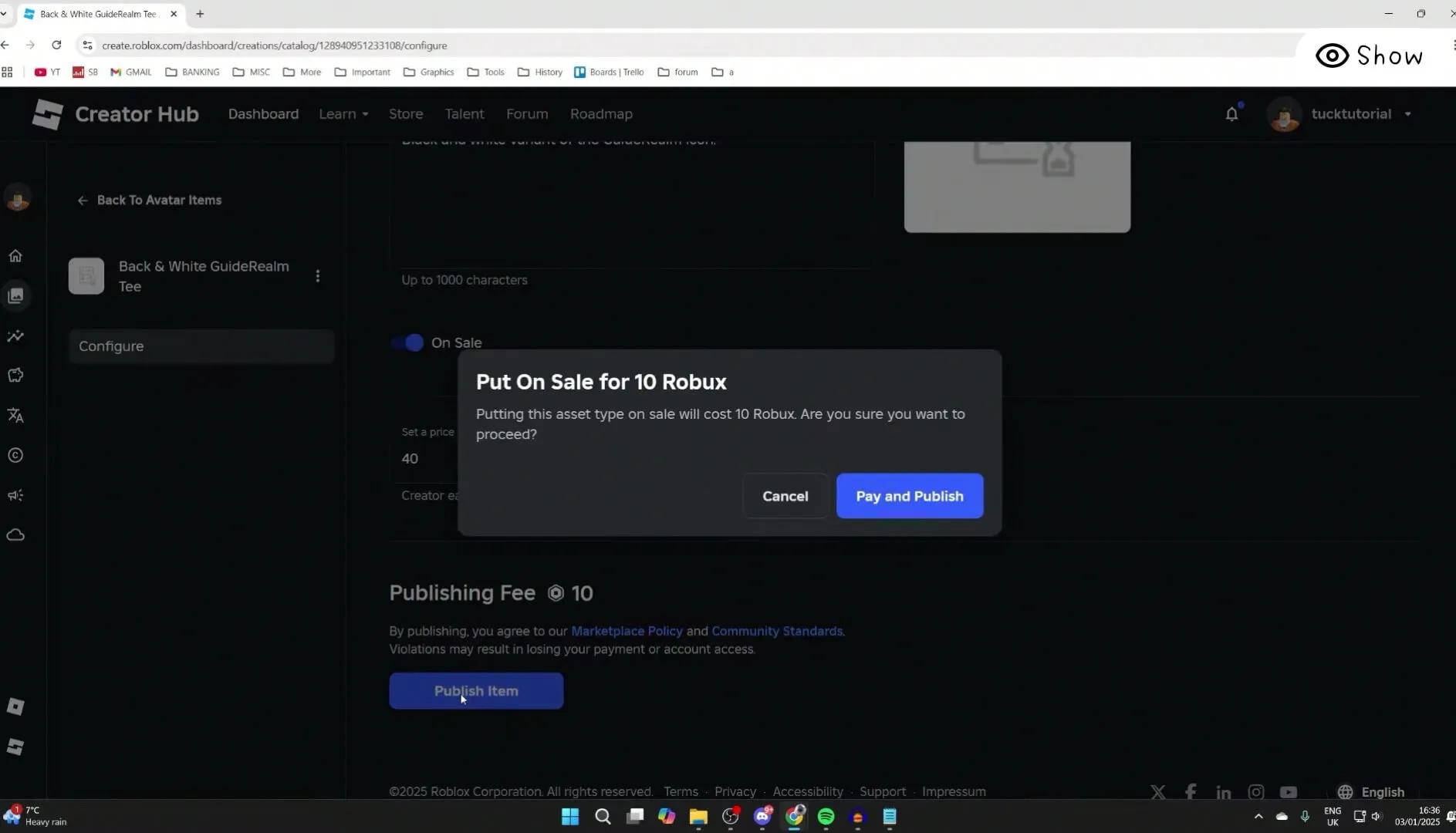Open File Explorer from the taskbar

pyautogui.click(x=698, y=816)
